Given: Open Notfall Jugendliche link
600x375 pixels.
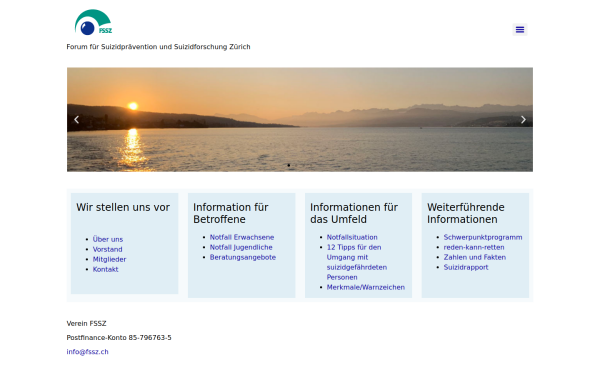Looking at the screenshot, I should (241, 247).
